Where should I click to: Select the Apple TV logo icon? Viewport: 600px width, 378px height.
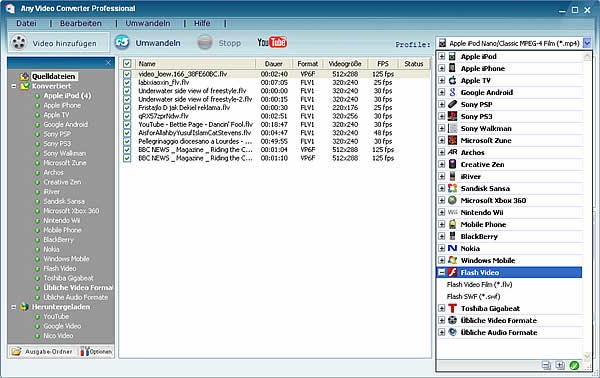point(452,80)
